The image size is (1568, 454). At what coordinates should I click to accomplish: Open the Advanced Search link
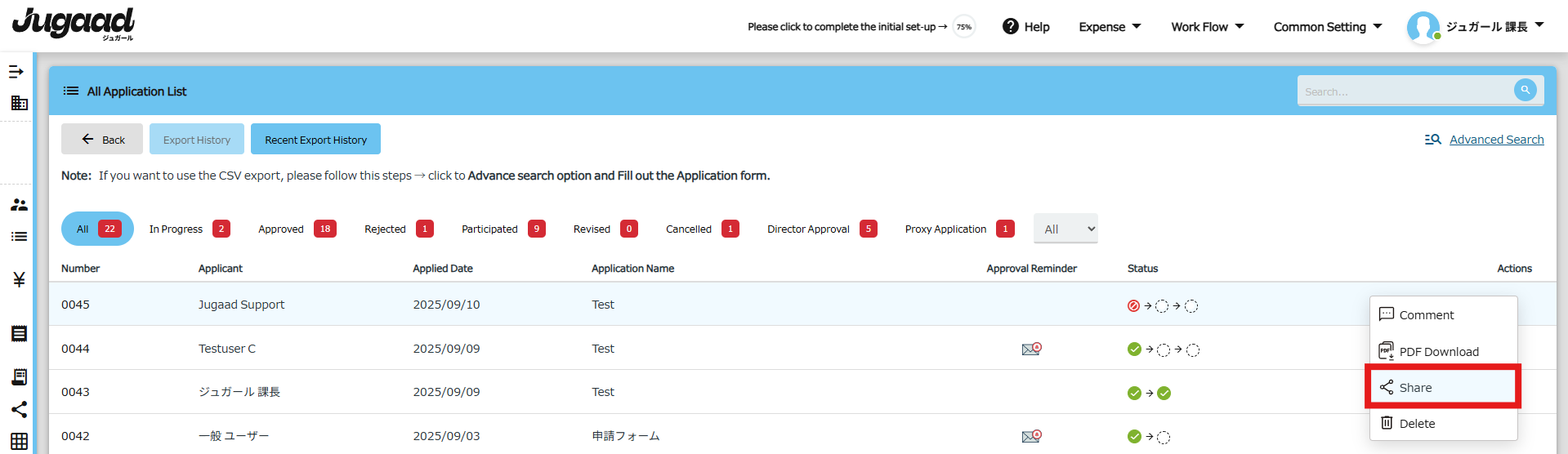click(x=1496, y=140)
